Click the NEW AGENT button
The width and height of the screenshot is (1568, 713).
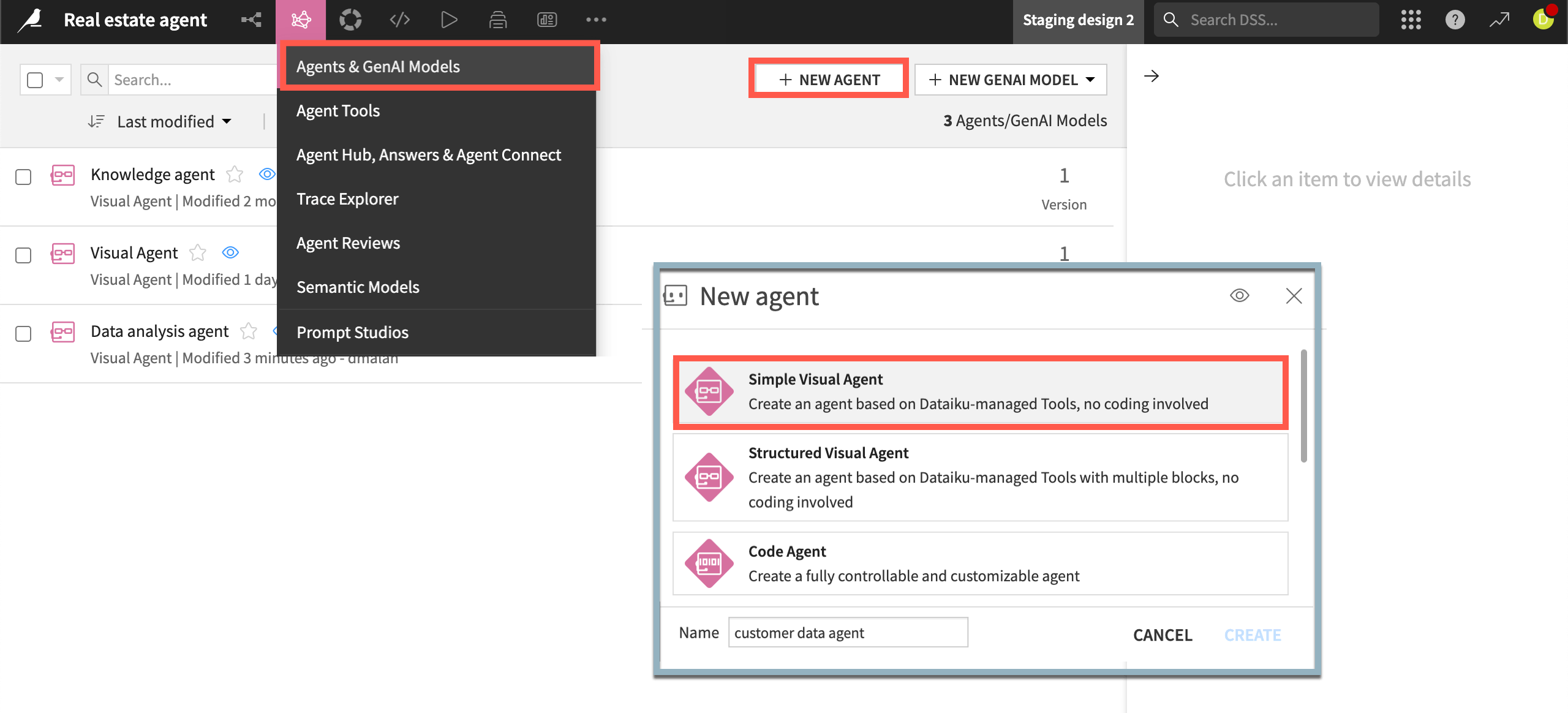tap(829, 79)
